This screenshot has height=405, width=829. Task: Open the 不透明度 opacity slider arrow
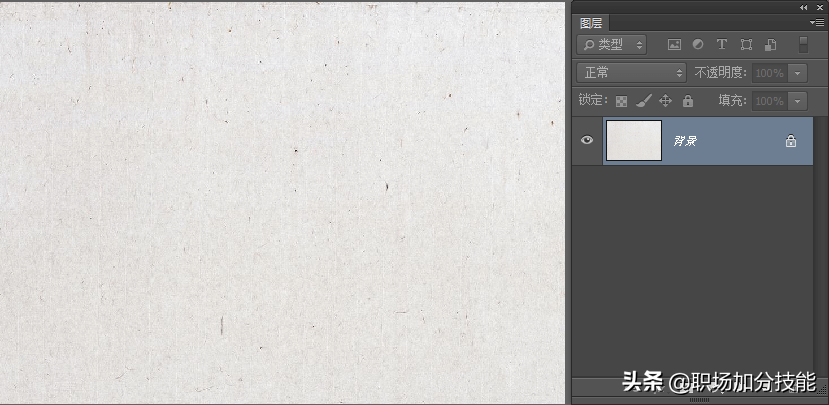(x=798, y=73)
